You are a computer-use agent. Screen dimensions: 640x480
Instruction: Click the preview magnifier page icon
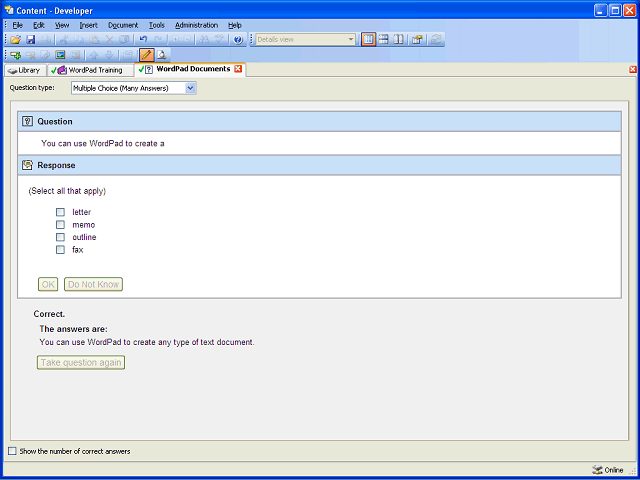162,55
